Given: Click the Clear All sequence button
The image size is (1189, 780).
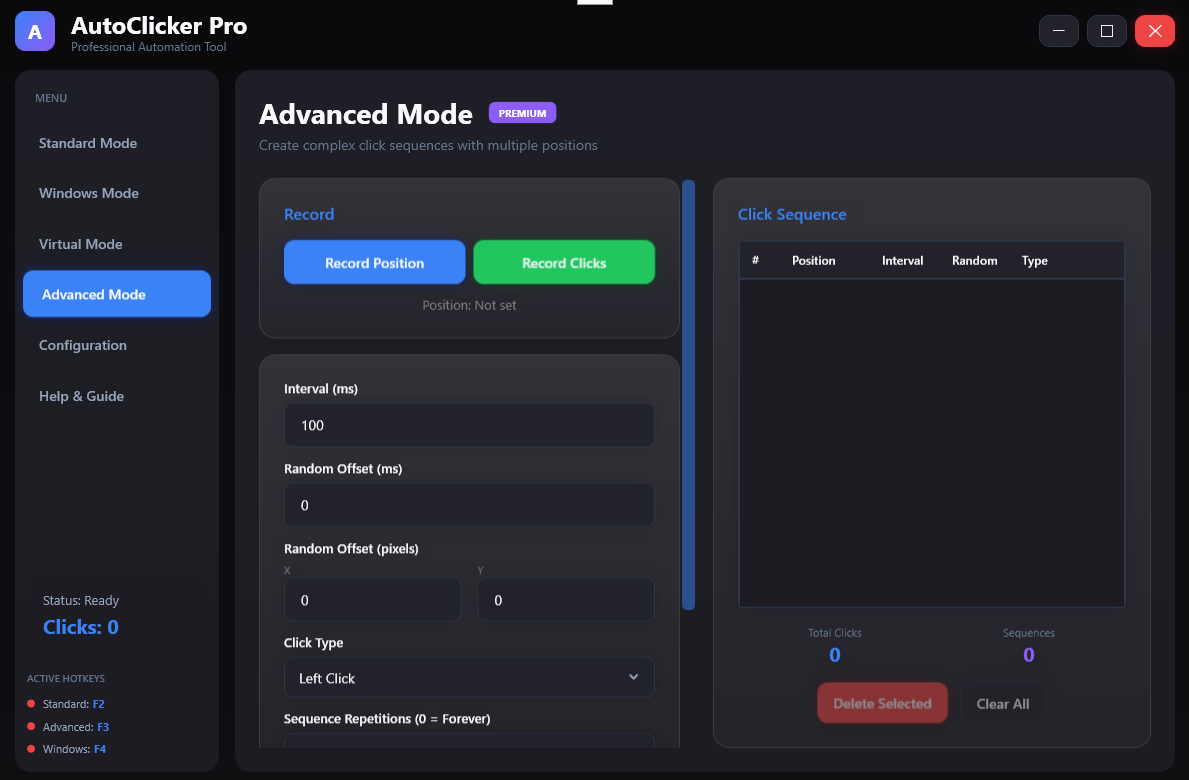Looking at the screenshot, I should [x=1002, y=703].
